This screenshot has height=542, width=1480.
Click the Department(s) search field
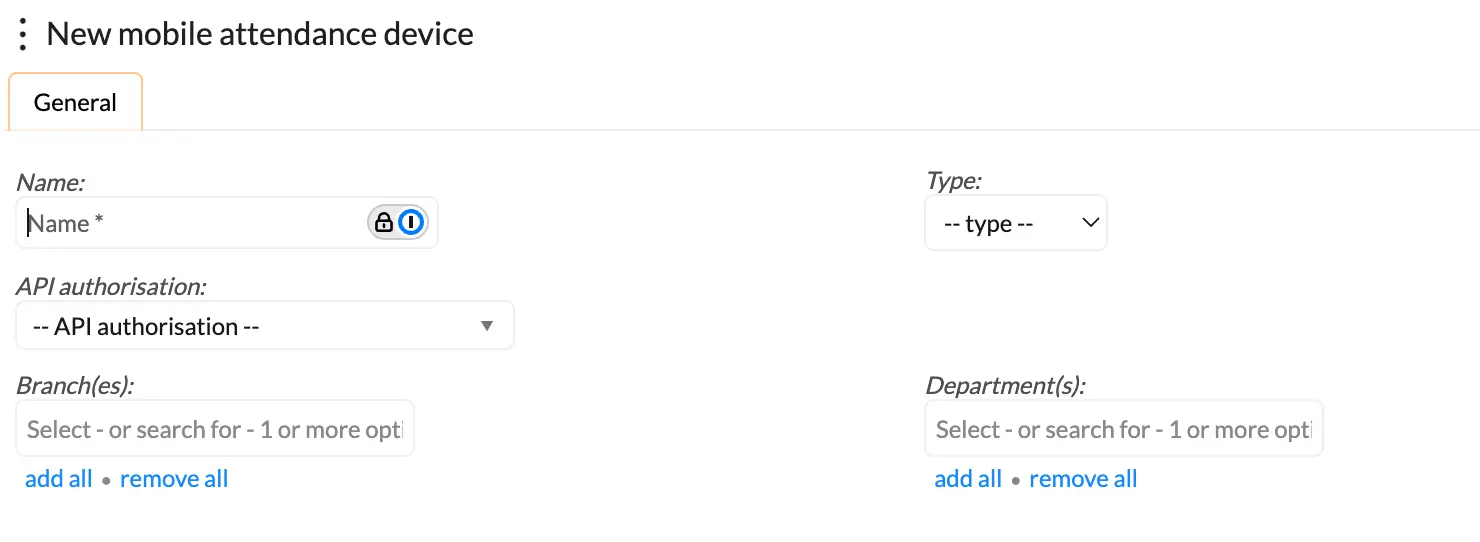tap(1123, 429)
